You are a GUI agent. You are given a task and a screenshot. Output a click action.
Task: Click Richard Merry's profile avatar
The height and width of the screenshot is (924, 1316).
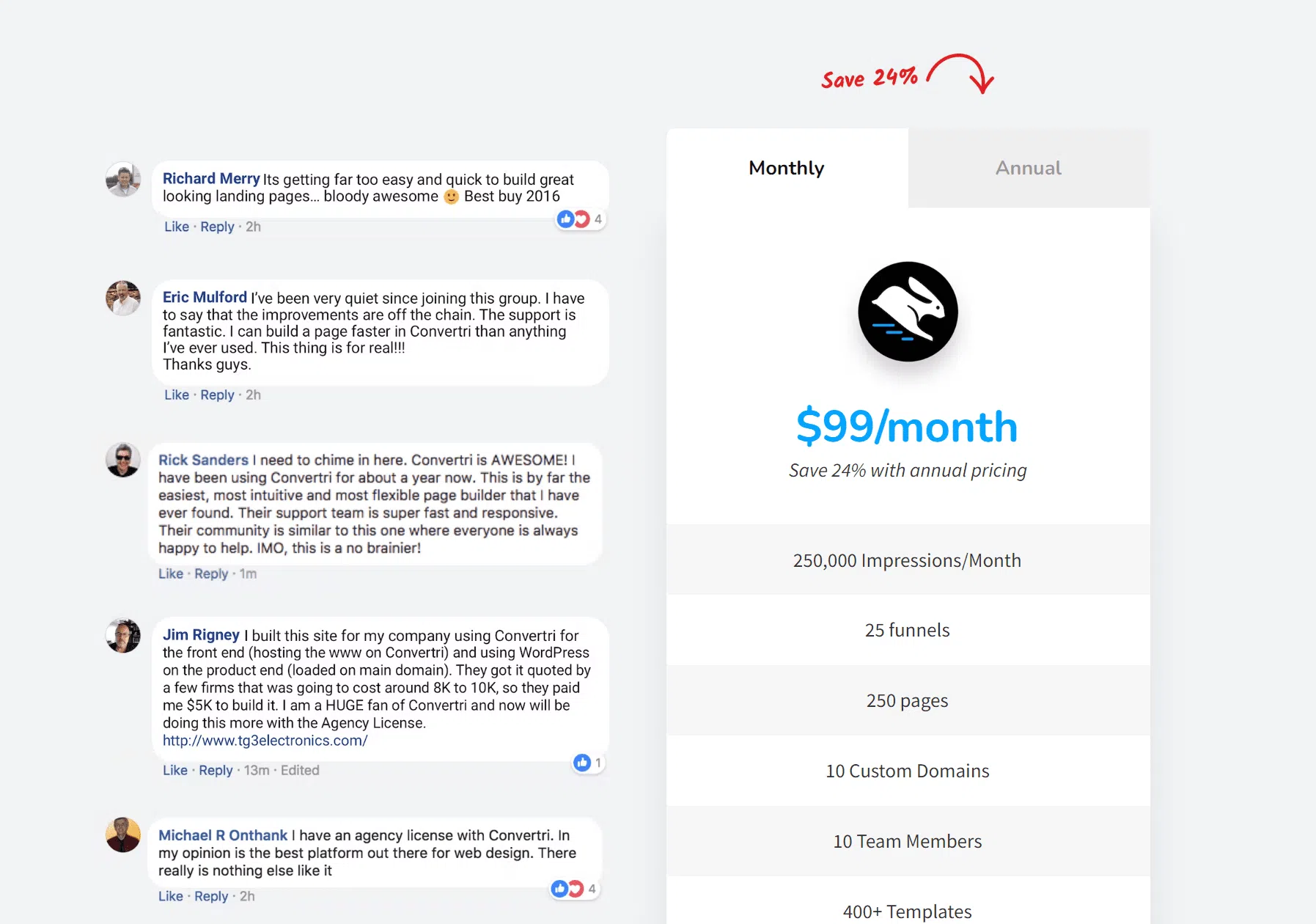pos(123,180)
